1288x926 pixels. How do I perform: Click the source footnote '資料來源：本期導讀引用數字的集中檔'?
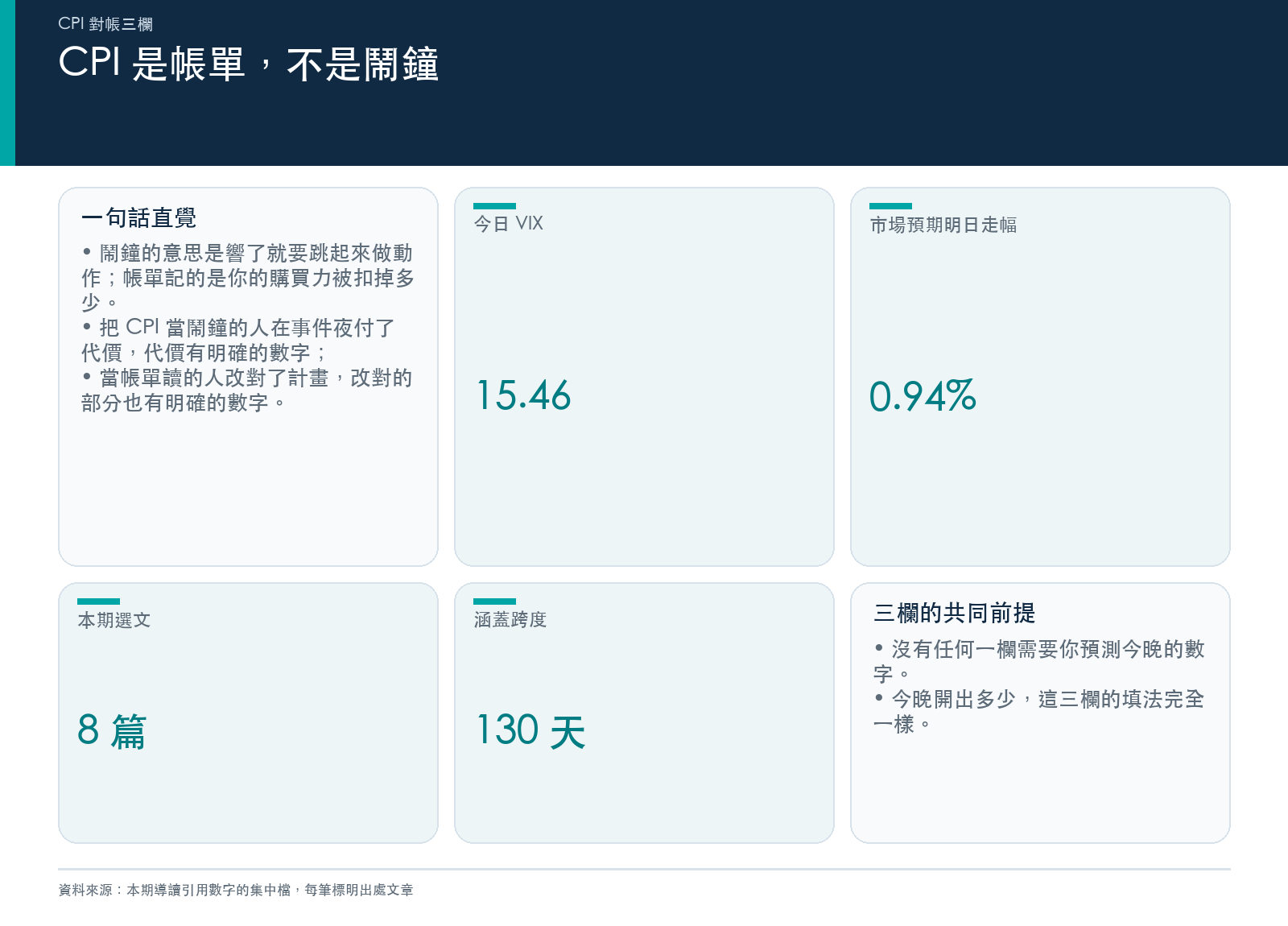pos(236,890)
